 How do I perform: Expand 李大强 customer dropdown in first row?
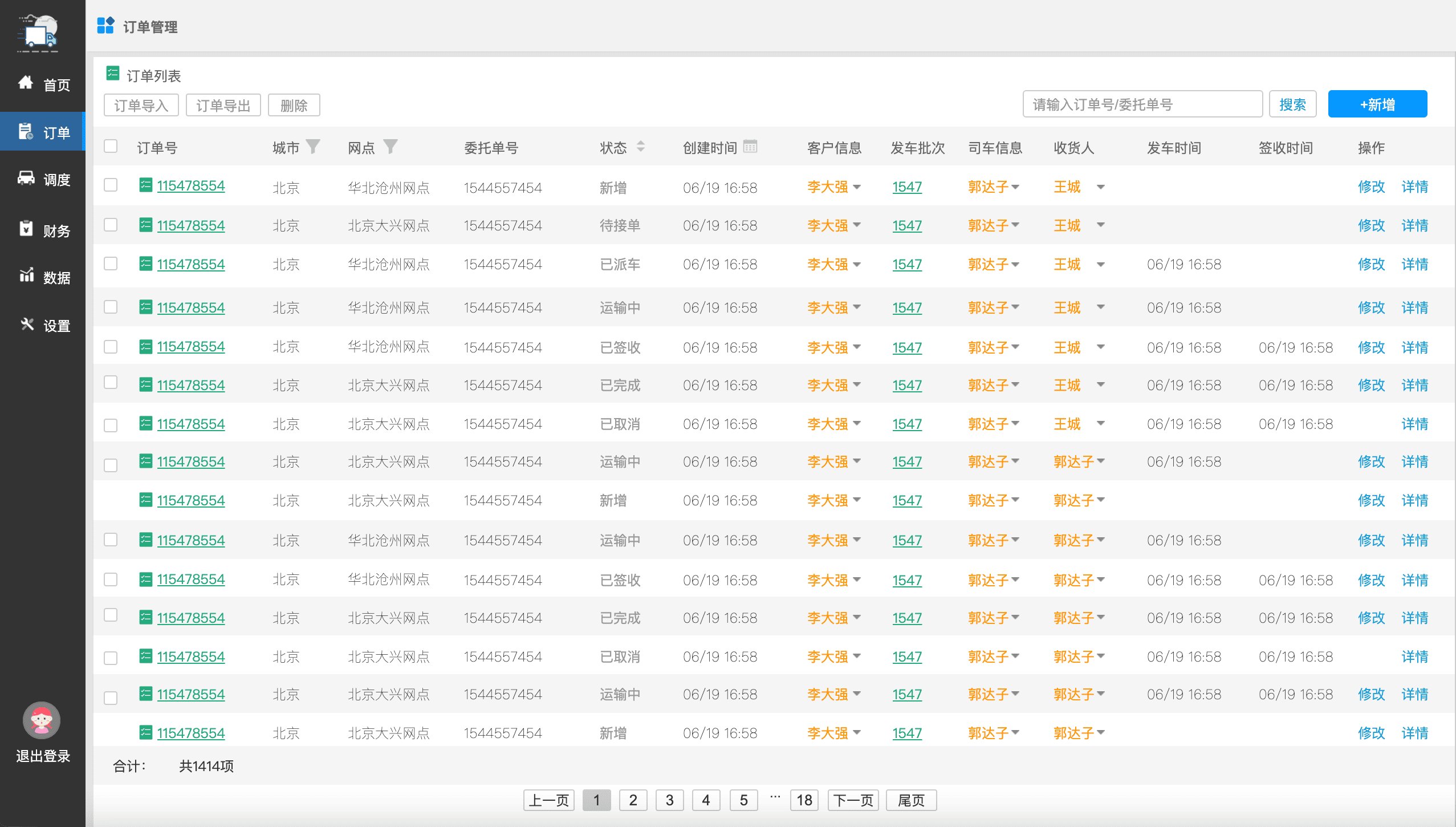857,187
